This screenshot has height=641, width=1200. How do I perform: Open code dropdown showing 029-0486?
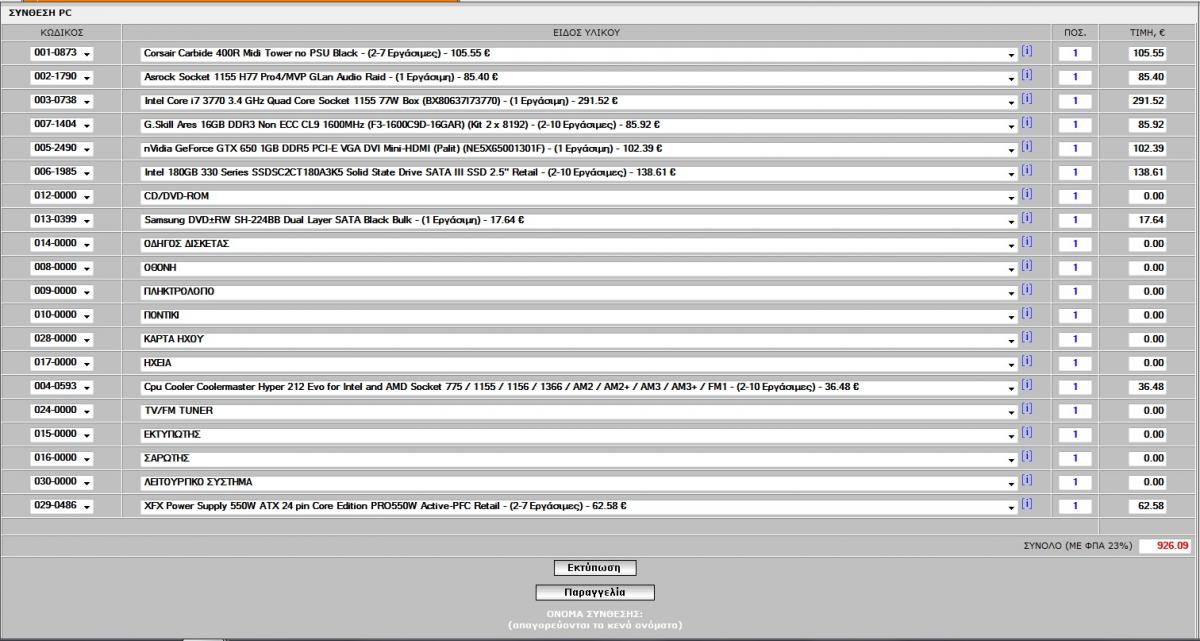(x=61, y=506)
